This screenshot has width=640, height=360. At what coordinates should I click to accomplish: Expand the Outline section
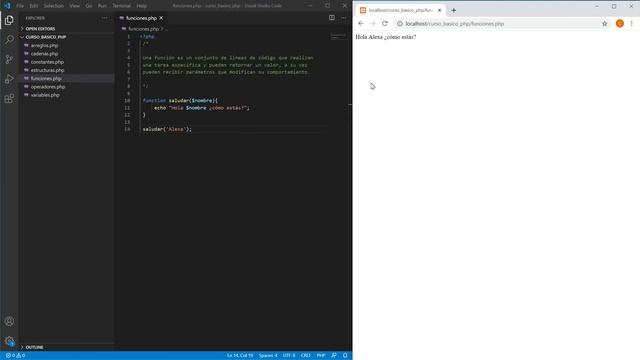(34, 347)
